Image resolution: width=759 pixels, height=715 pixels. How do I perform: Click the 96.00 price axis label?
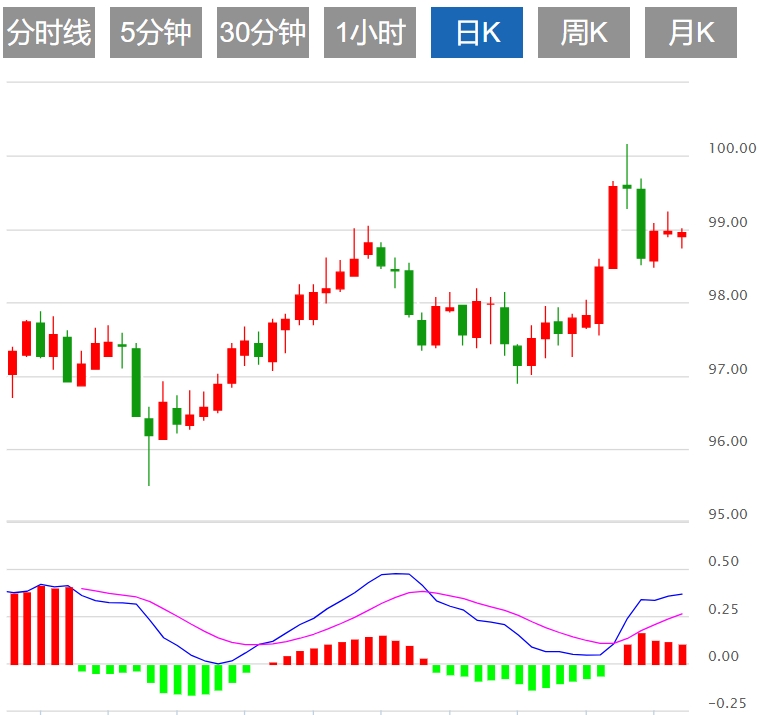click(728, 441)
